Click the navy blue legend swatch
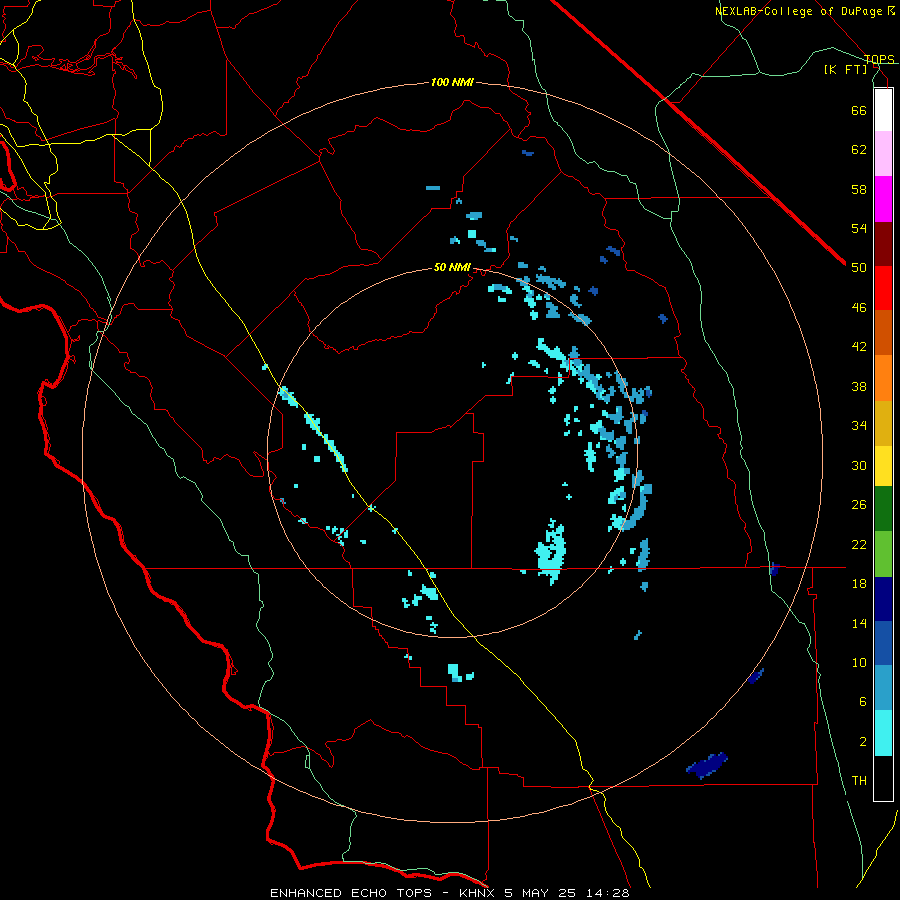This screenshot has width=900, height=900. [x=883, y=599]
